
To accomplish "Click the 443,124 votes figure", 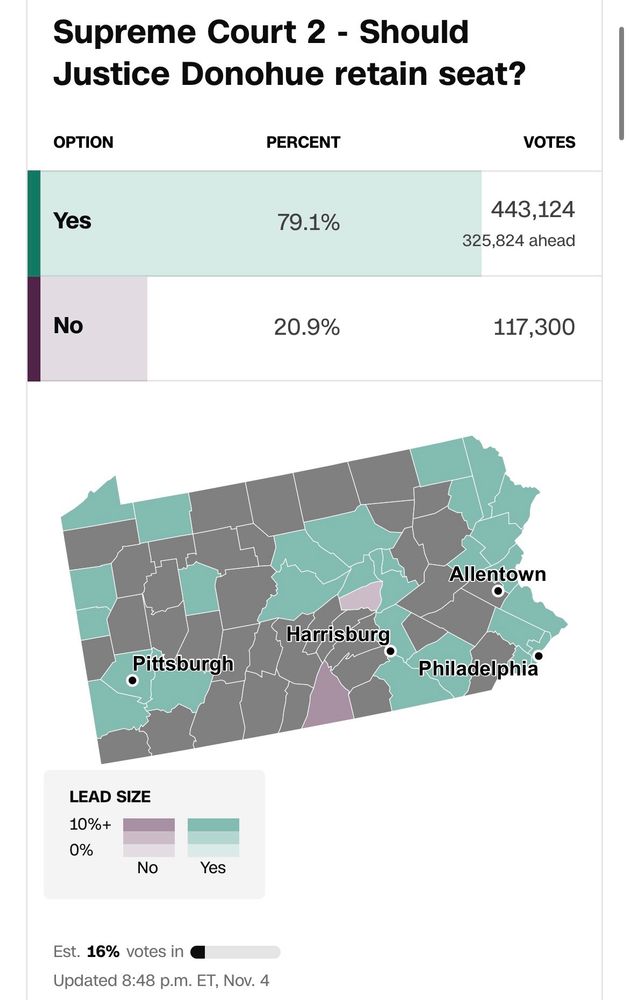I will [532, 210].
